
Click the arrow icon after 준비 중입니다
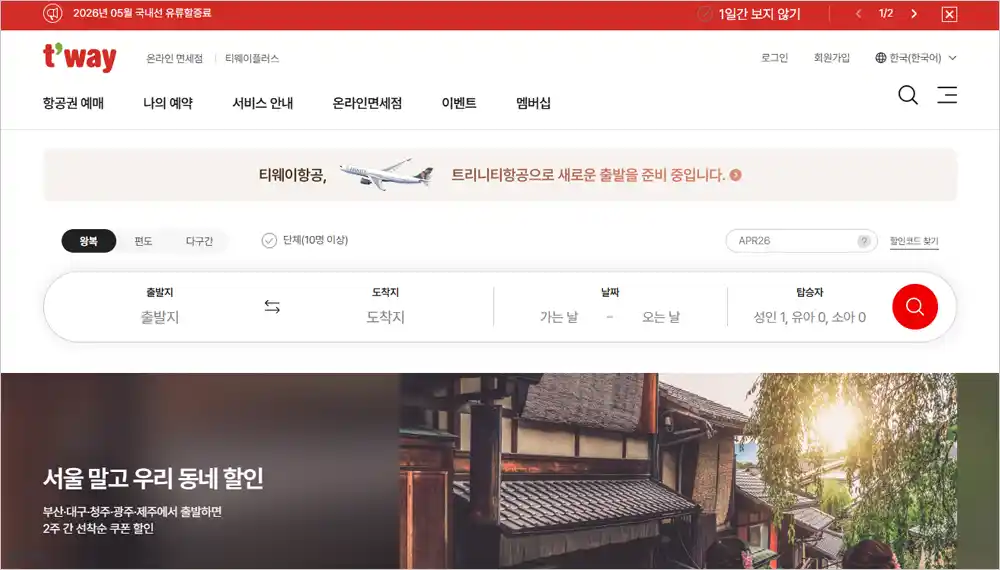735,175
